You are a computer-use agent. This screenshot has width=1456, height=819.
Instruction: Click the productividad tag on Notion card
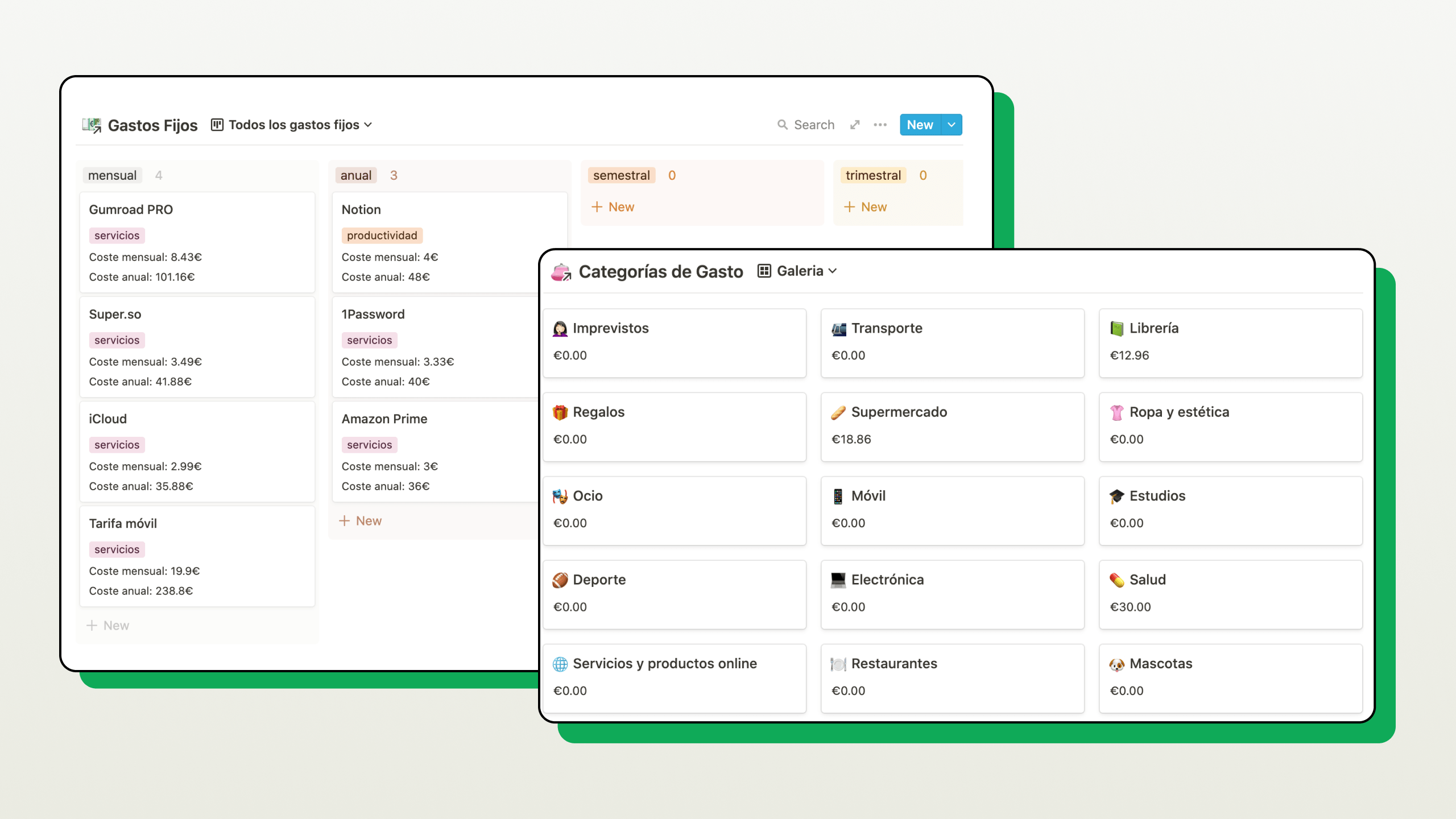pos(382,235)
